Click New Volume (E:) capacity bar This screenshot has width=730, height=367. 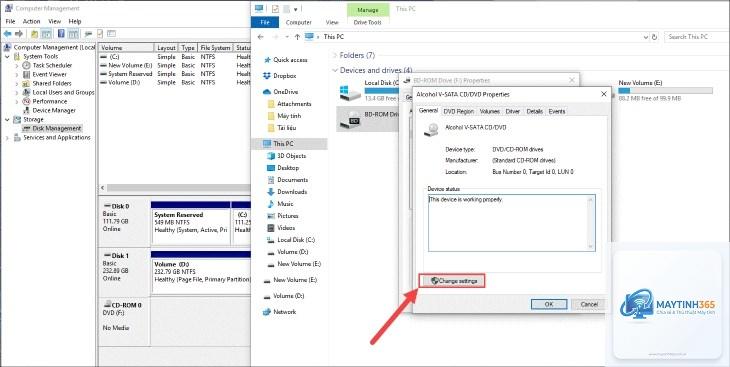tap(665, 91)
